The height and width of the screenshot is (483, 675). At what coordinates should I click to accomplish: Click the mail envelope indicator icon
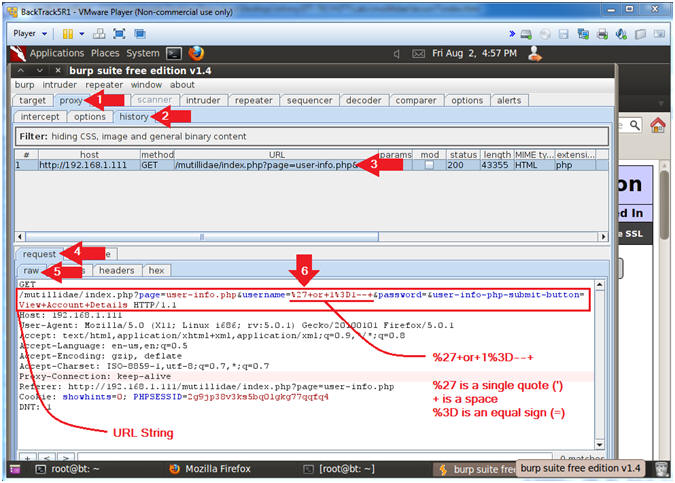(x=418, y=54)
